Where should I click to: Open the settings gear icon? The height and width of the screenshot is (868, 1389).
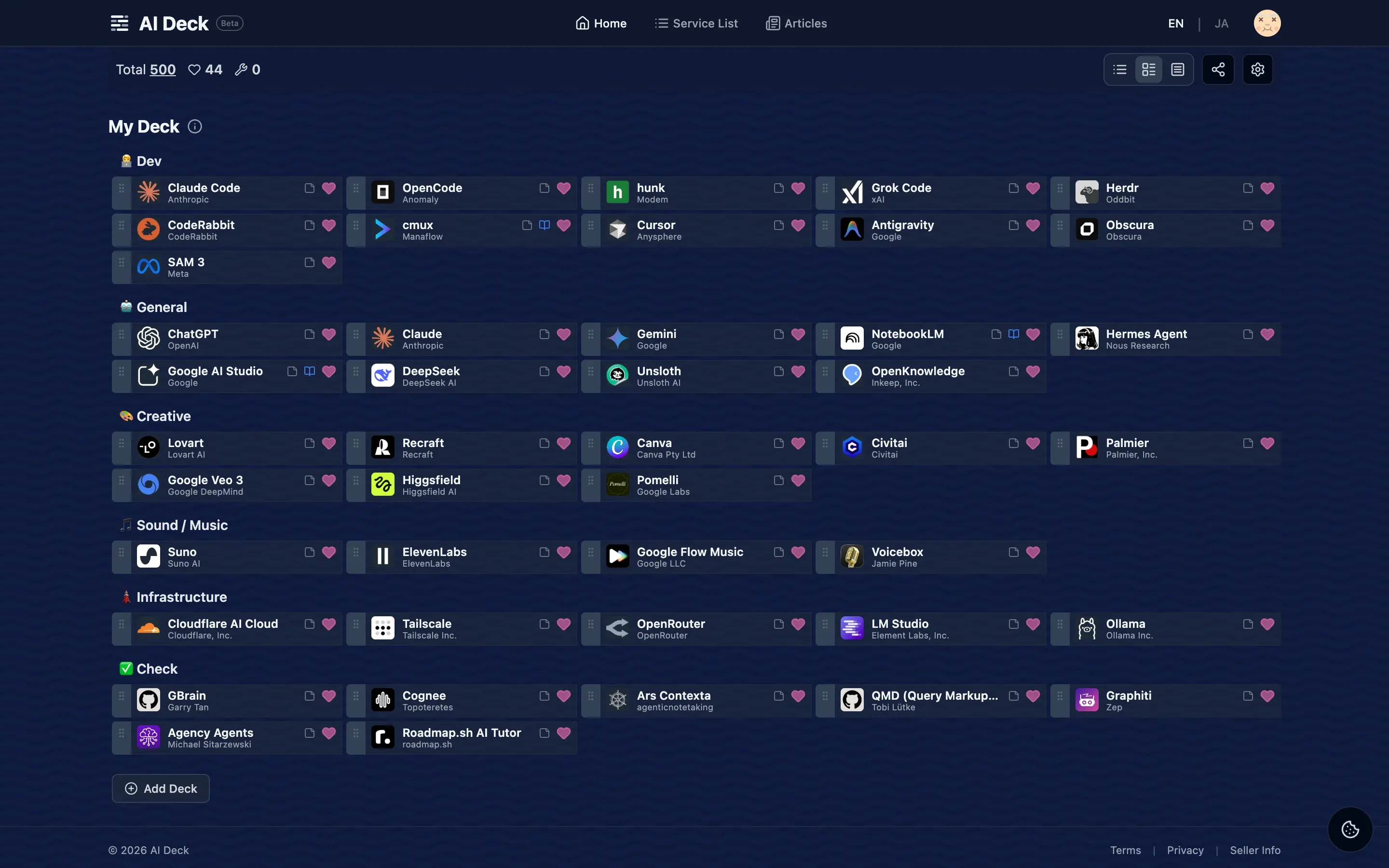click(x=1257, y=69)
